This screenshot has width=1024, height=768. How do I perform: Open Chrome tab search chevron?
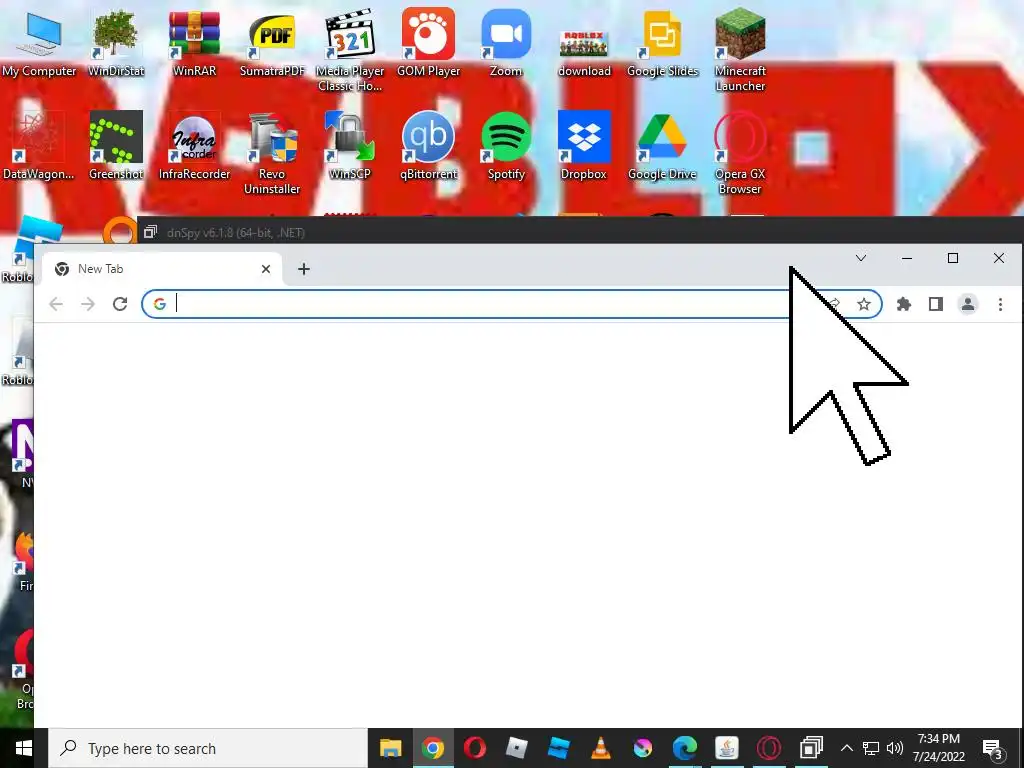point(861,258)
